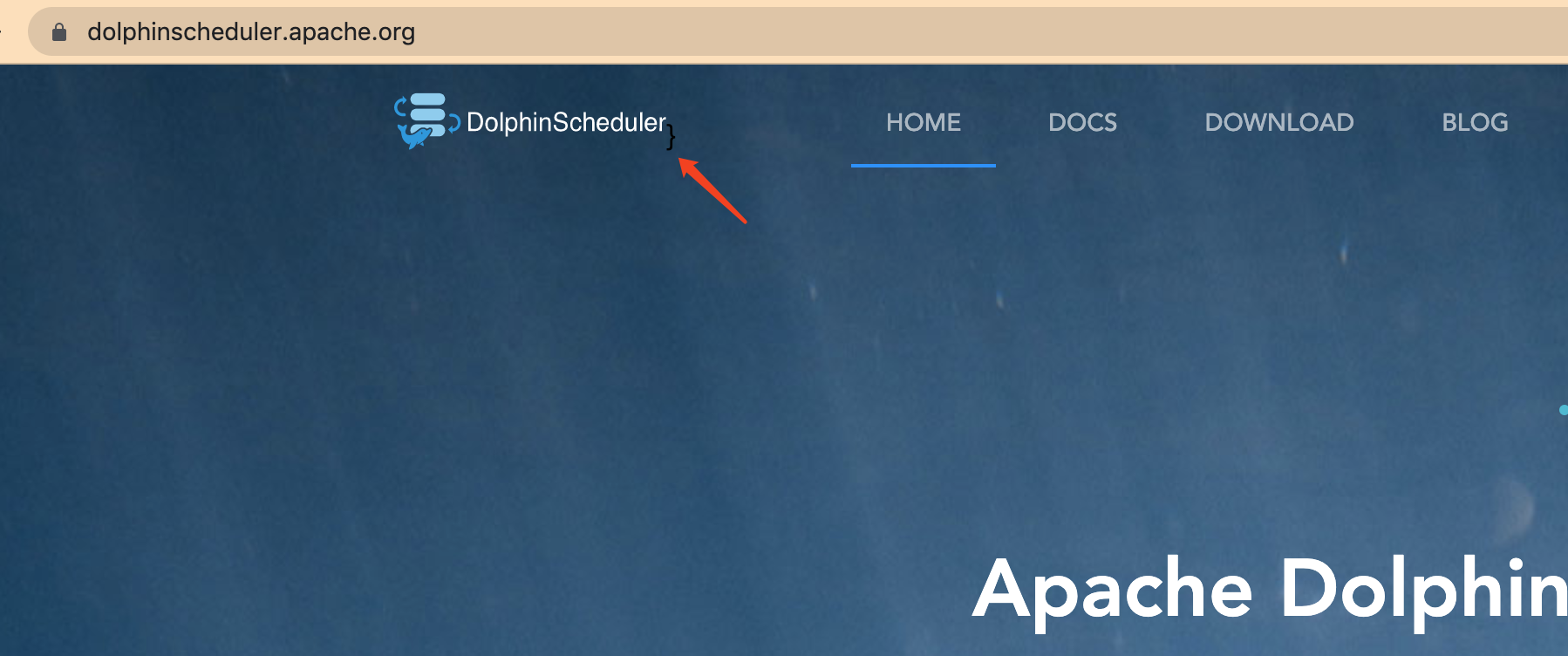Click the blue underline beneath HOME
The height and width of the screenshot is (656, 1568).
[x=924, y=165]
